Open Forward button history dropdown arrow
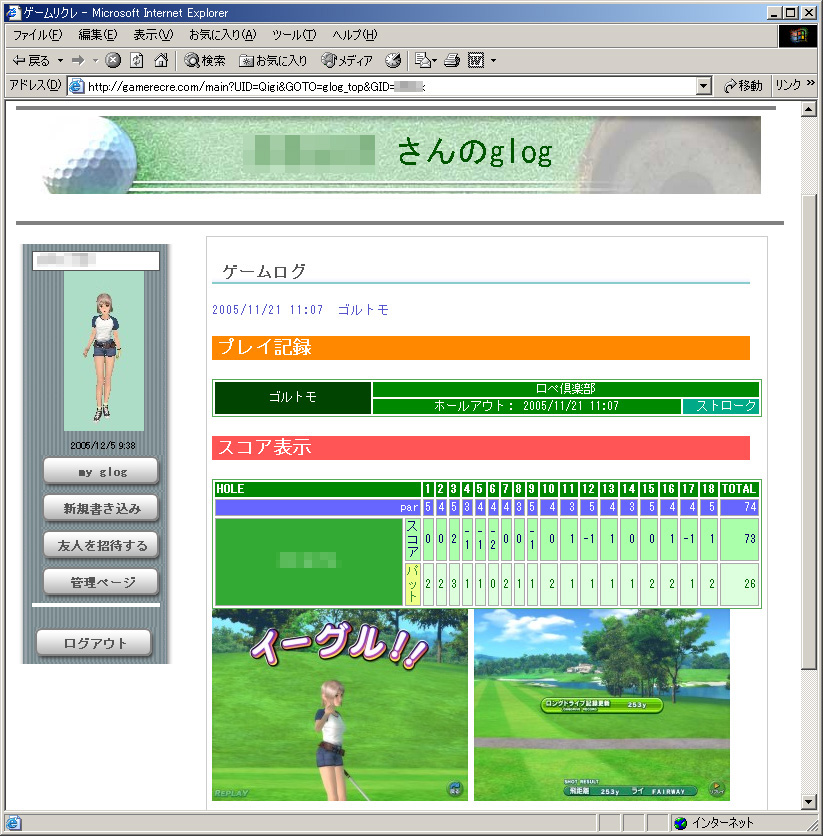Image resolution: width=823 pixels, height=836 pixels. coord(95,61)
